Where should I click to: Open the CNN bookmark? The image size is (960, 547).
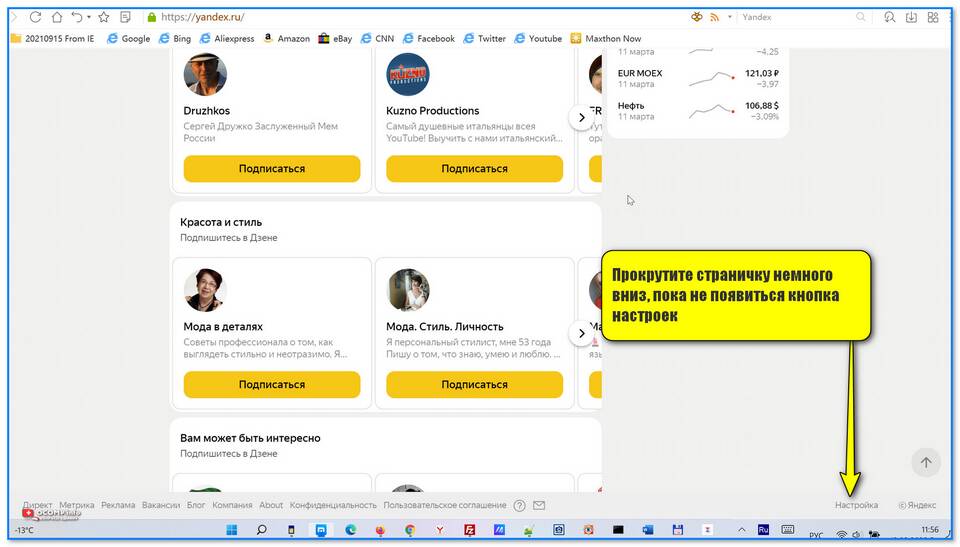click(377, 39)
